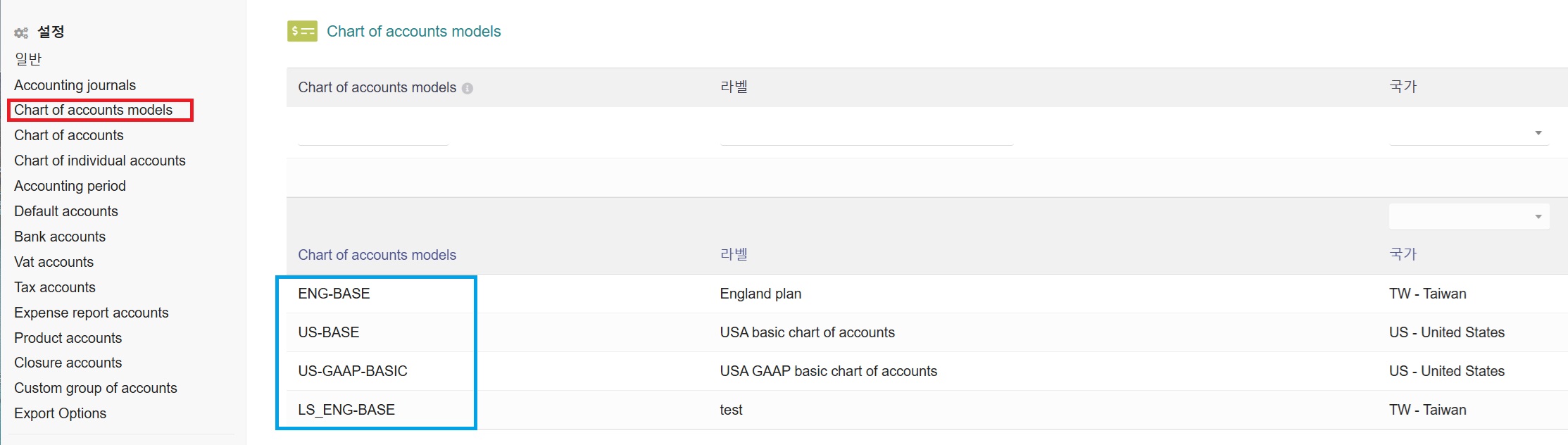Open the country dropdown in the add form
The image size is (1568, 445).
[x=1468, y=133]
